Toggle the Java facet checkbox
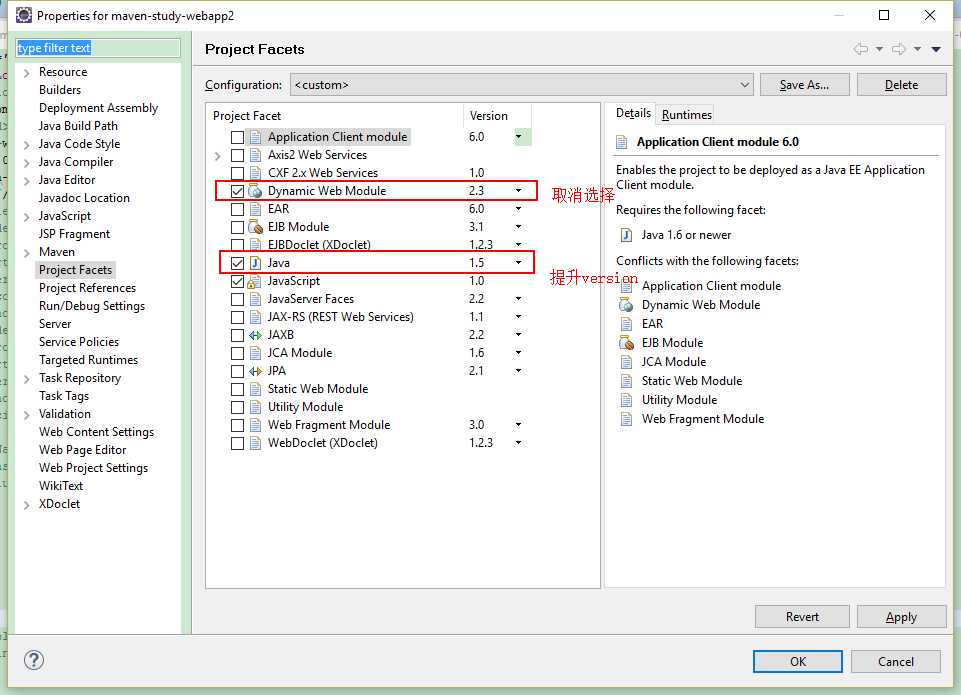 [237, 263]
